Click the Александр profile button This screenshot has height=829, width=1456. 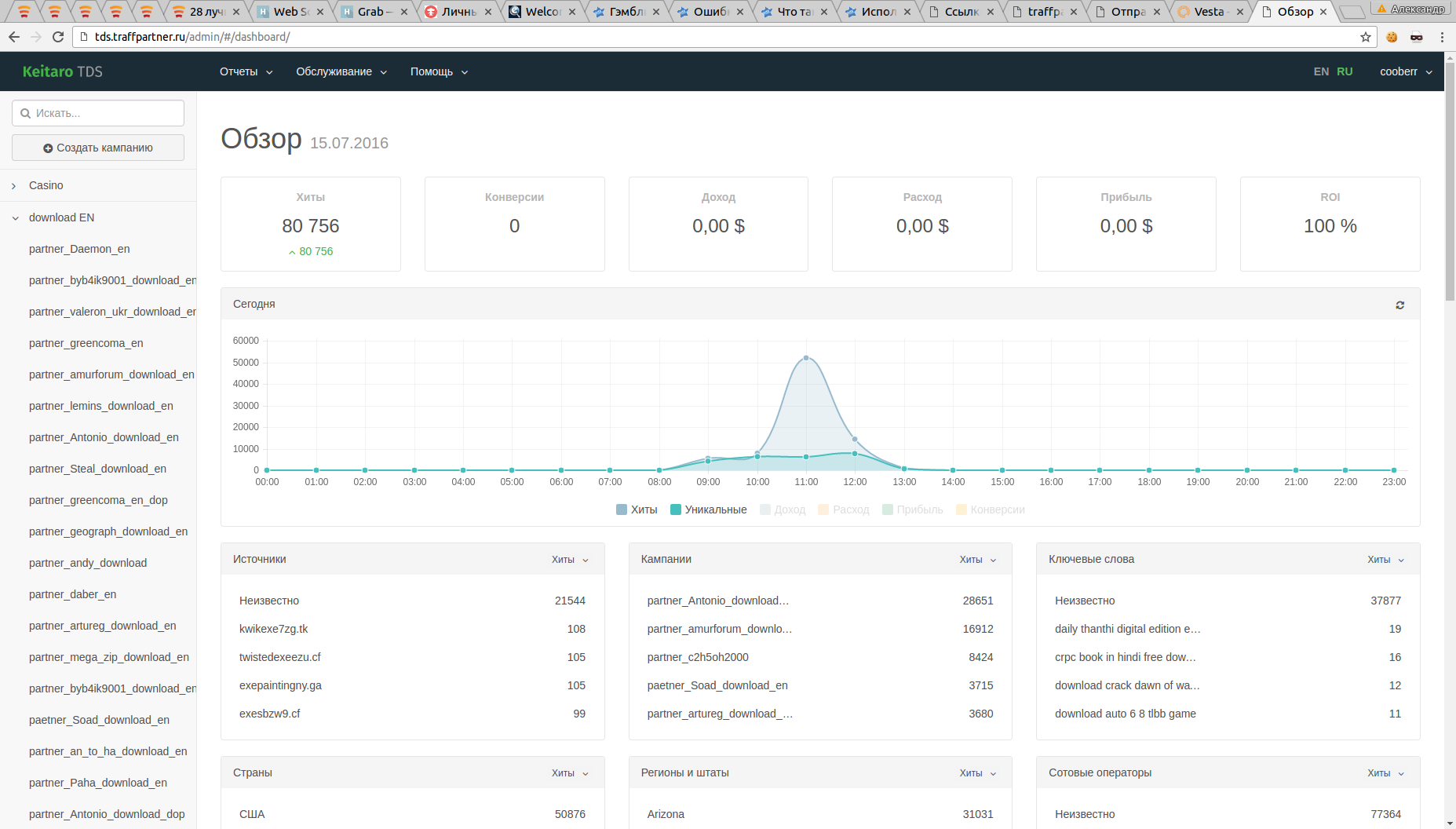(x=1412, y=9)
